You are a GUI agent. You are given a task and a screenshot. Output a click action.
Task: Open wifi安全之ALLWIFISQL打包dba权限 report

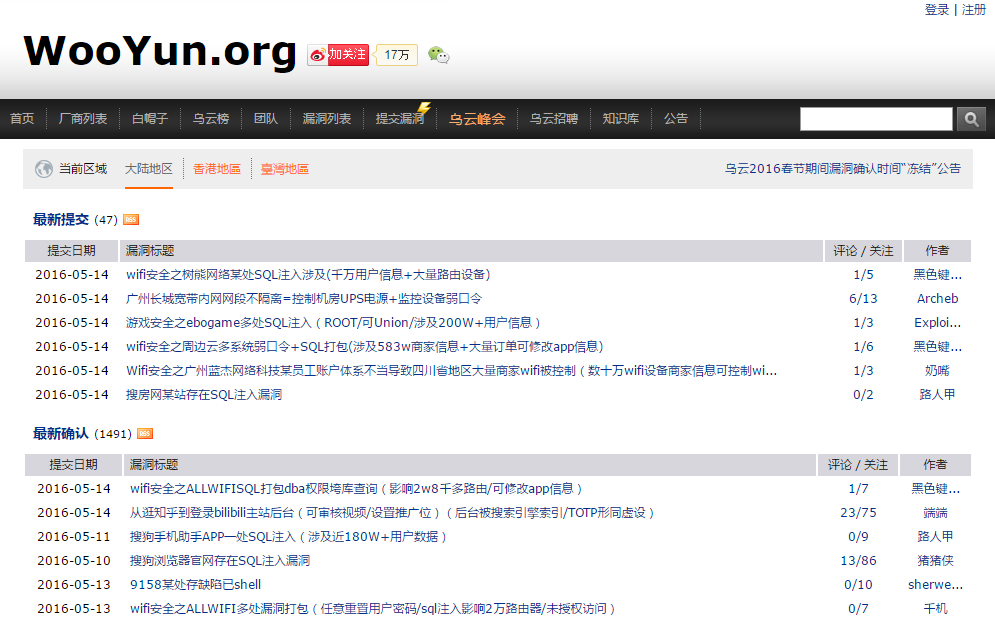click(x=356, y=489)
